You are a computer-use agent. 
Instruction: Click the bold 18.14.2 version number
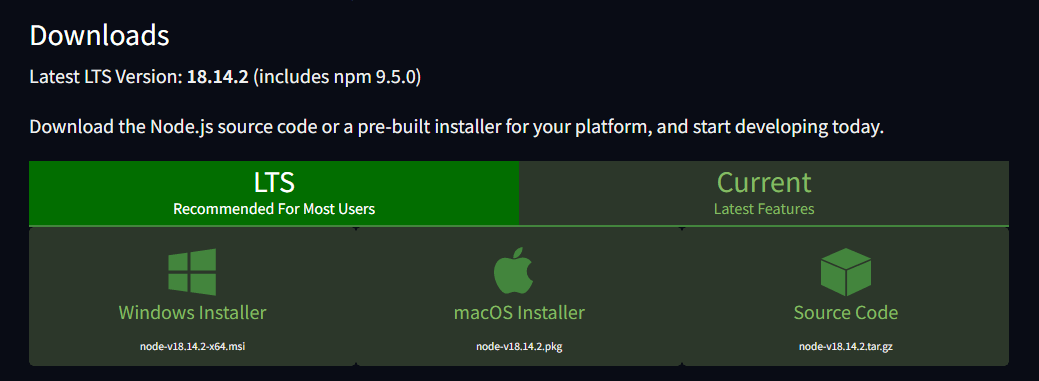pos(217,78)
